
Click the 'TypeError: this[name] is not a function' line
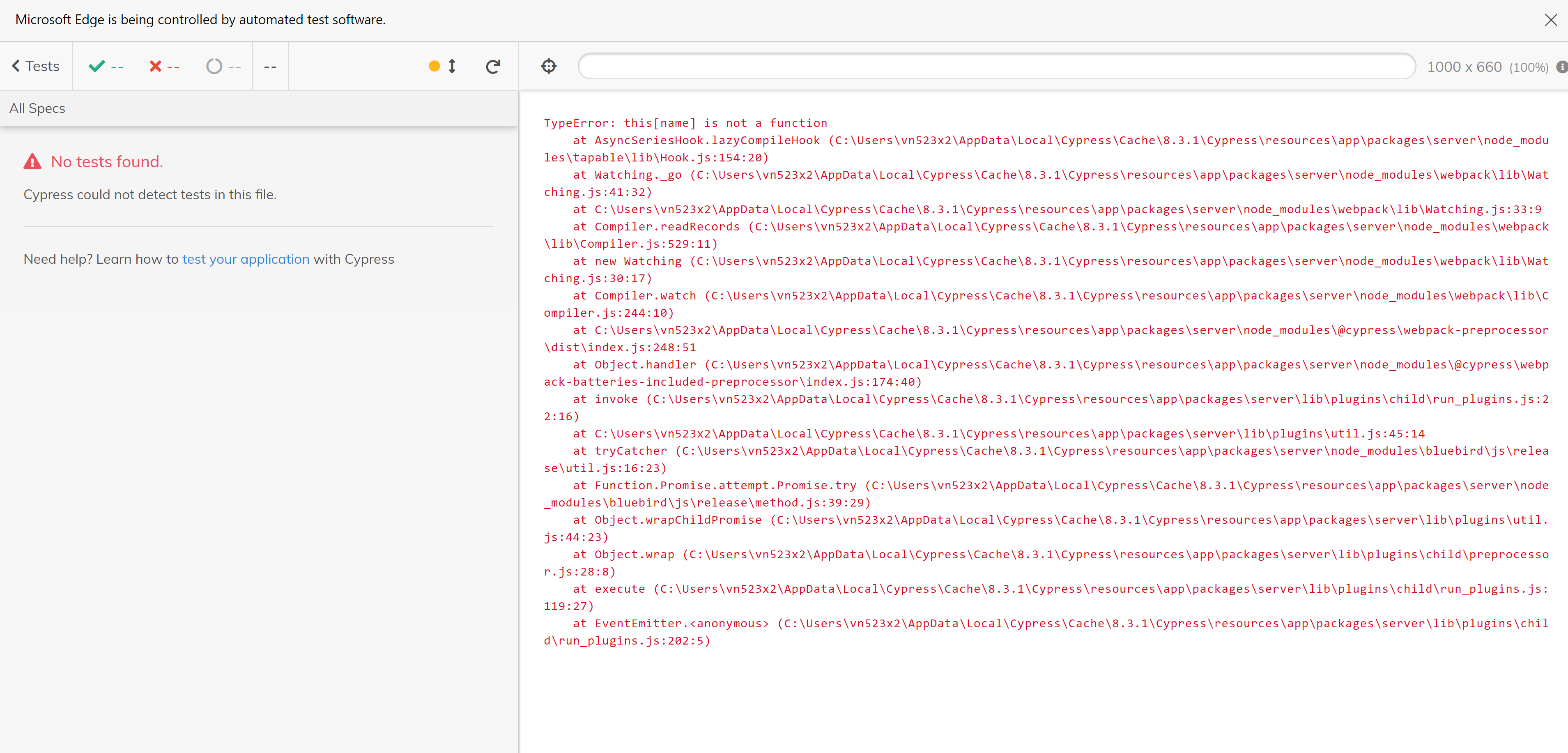pos(685,123)
